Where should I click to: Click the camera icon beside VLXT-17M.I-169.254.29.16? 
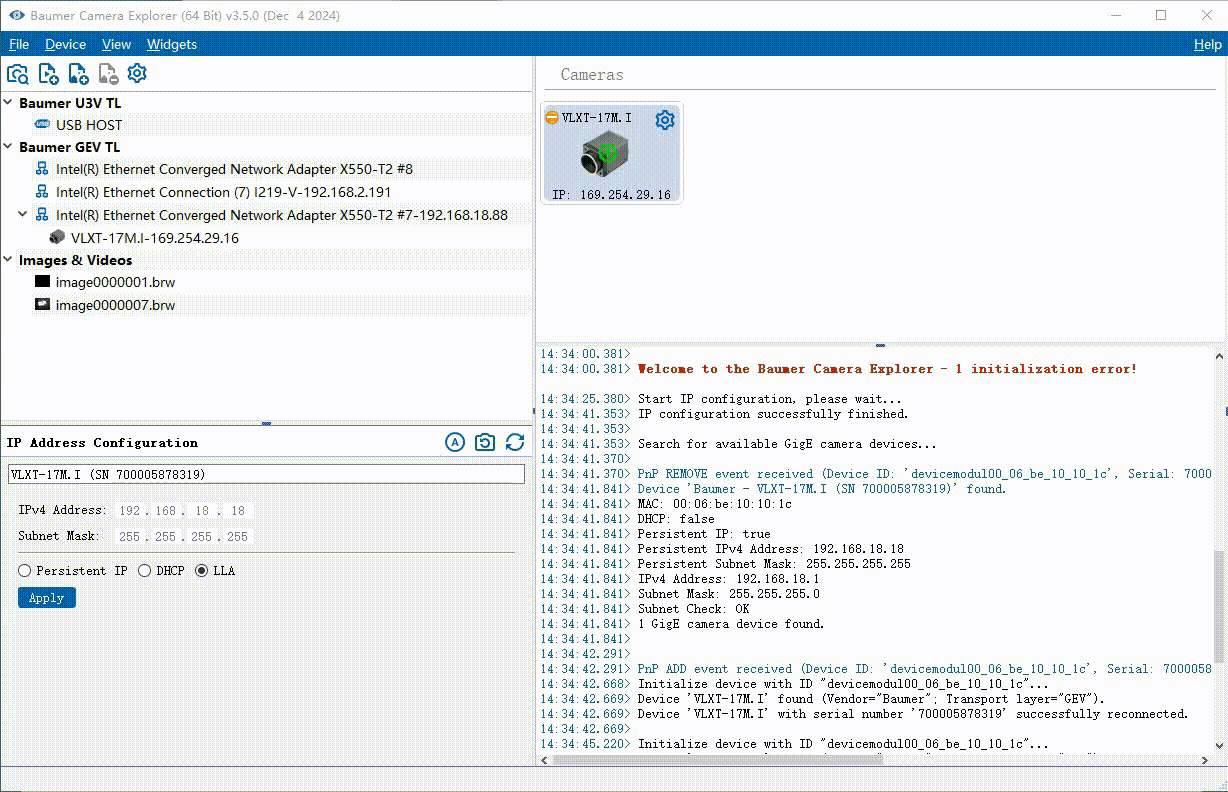[x=57, y=238]
